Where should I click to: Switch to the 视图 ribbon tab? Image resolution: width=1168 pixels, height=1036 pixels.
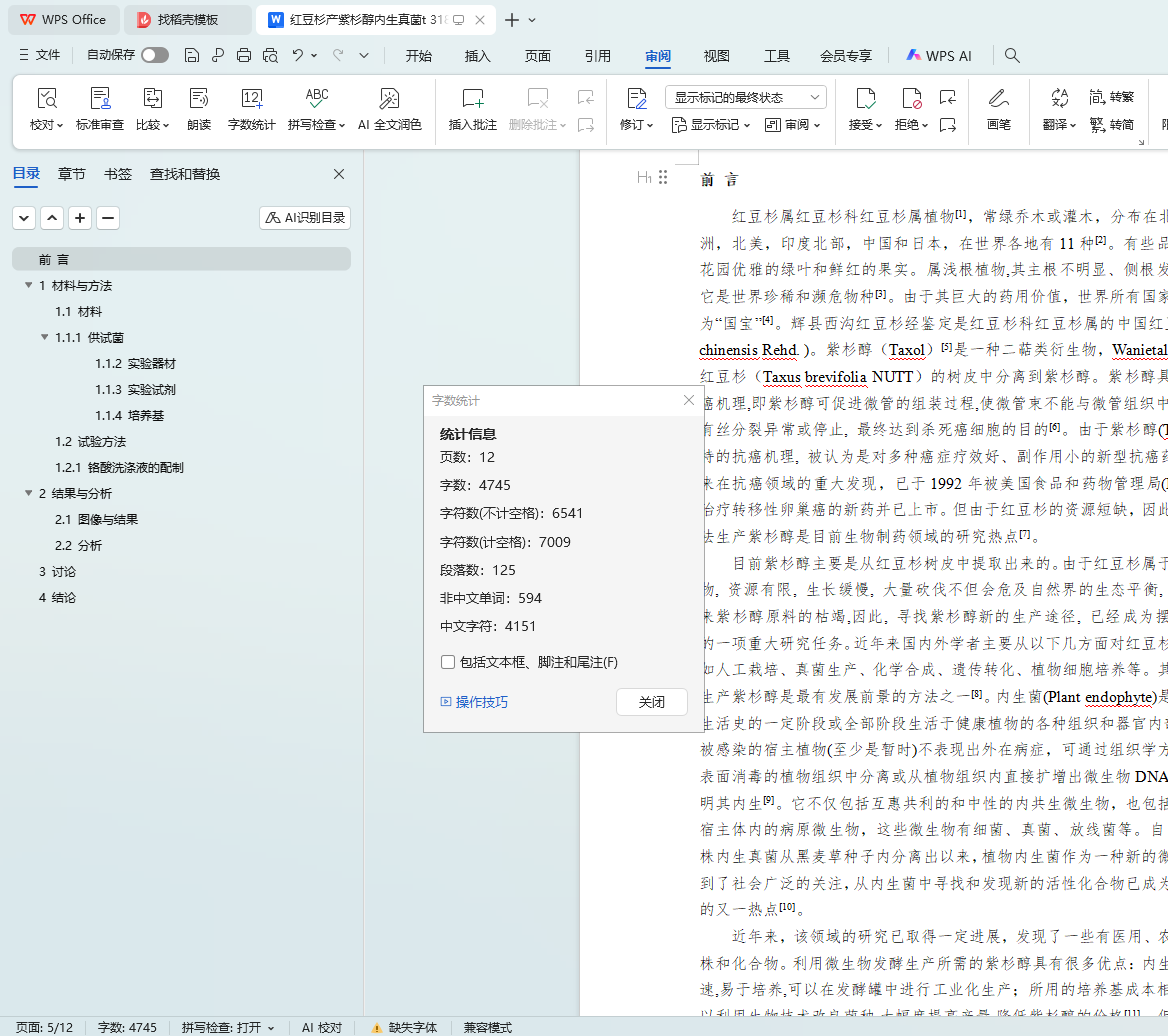tap(717, 56)
